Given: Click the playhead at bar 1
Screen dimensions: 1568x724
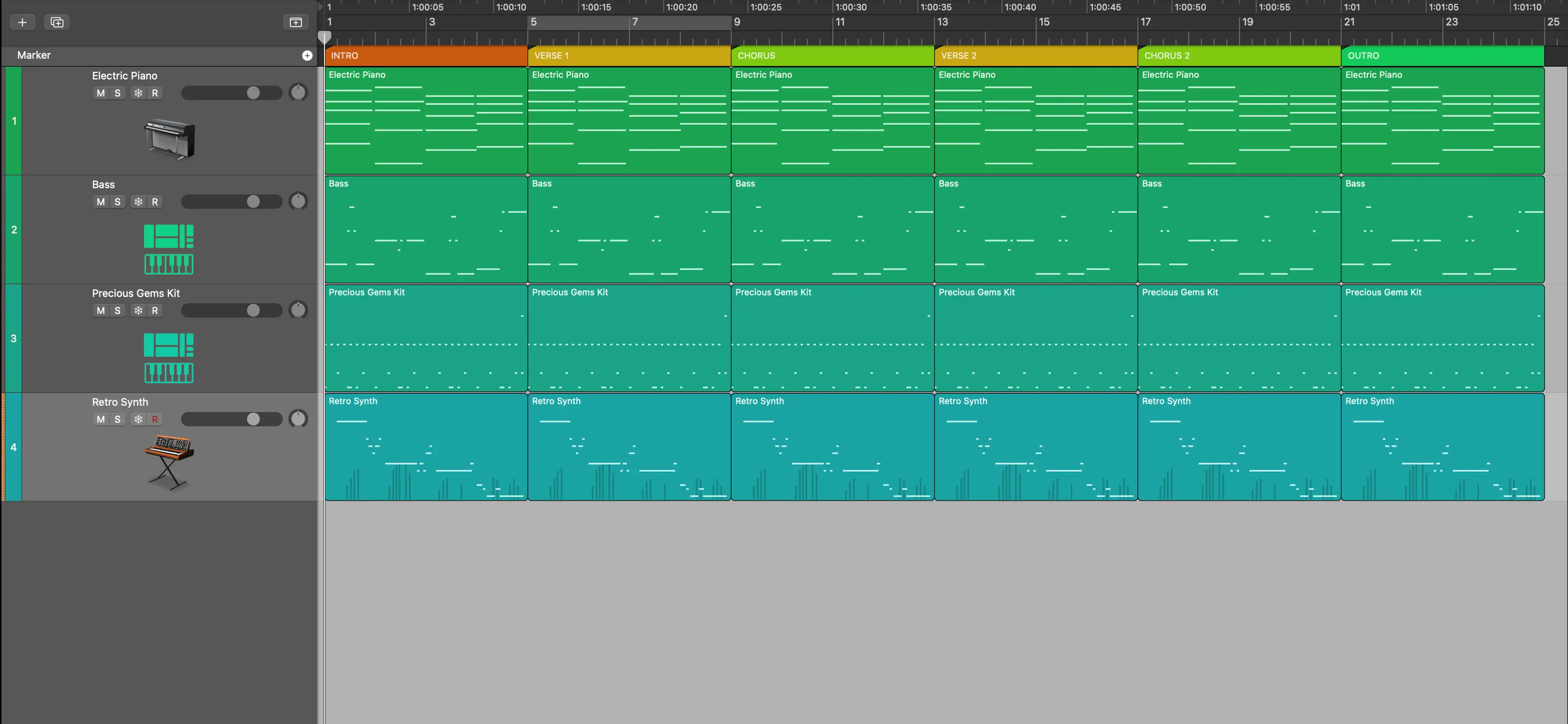Looking at the screenshot, I should [x=325, y=38].
